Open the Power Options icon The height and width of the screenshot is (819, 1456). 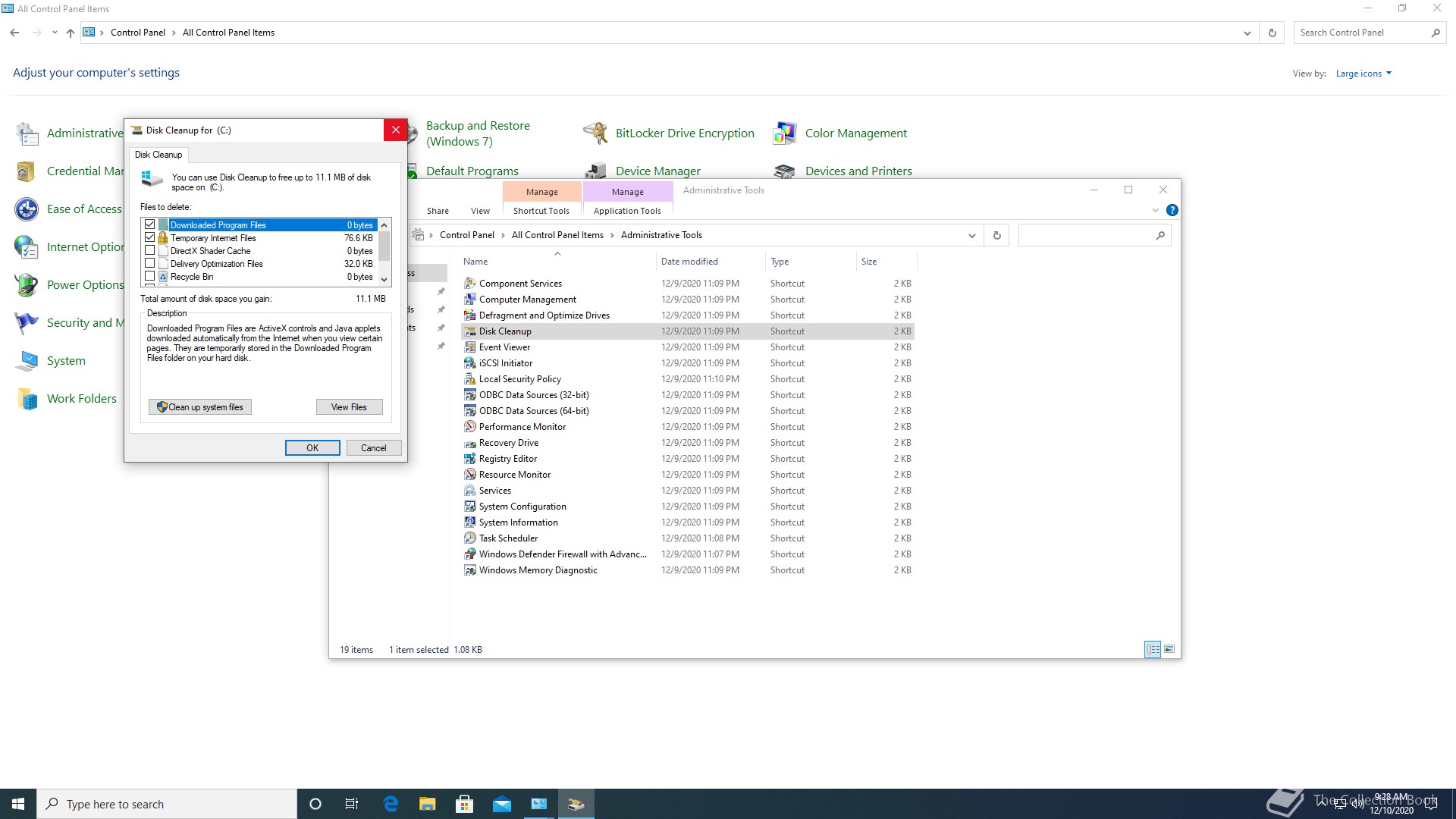(x=27, y=284)
